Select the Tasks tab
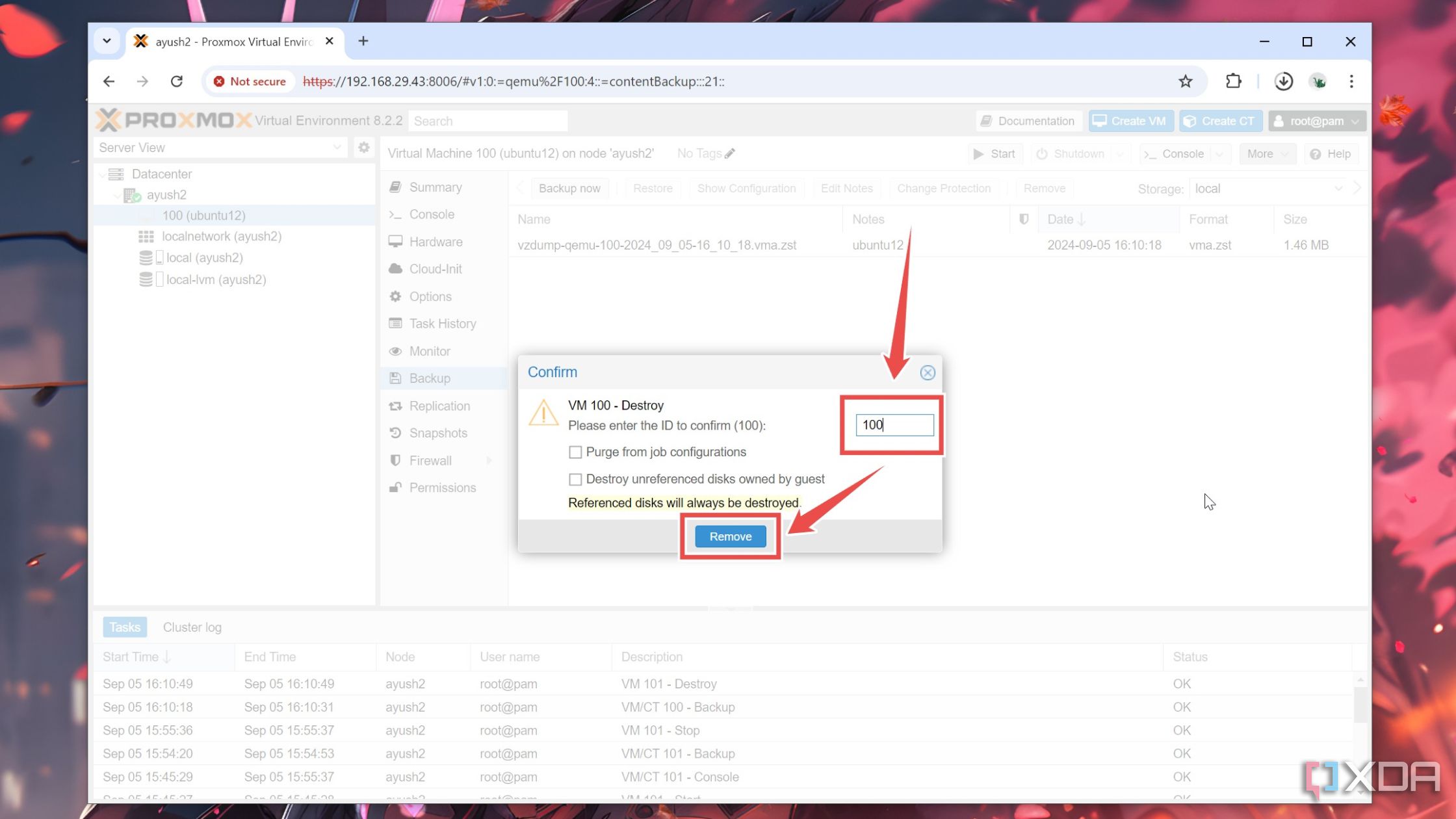The width and height of the screenshot is (1456, 819). [124, 627]
